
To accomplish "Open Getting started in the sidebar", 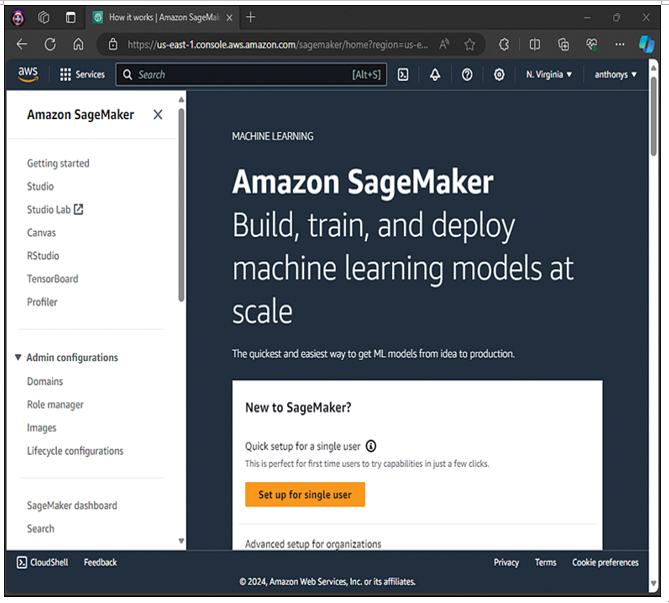I will click(x=58, y=163).
